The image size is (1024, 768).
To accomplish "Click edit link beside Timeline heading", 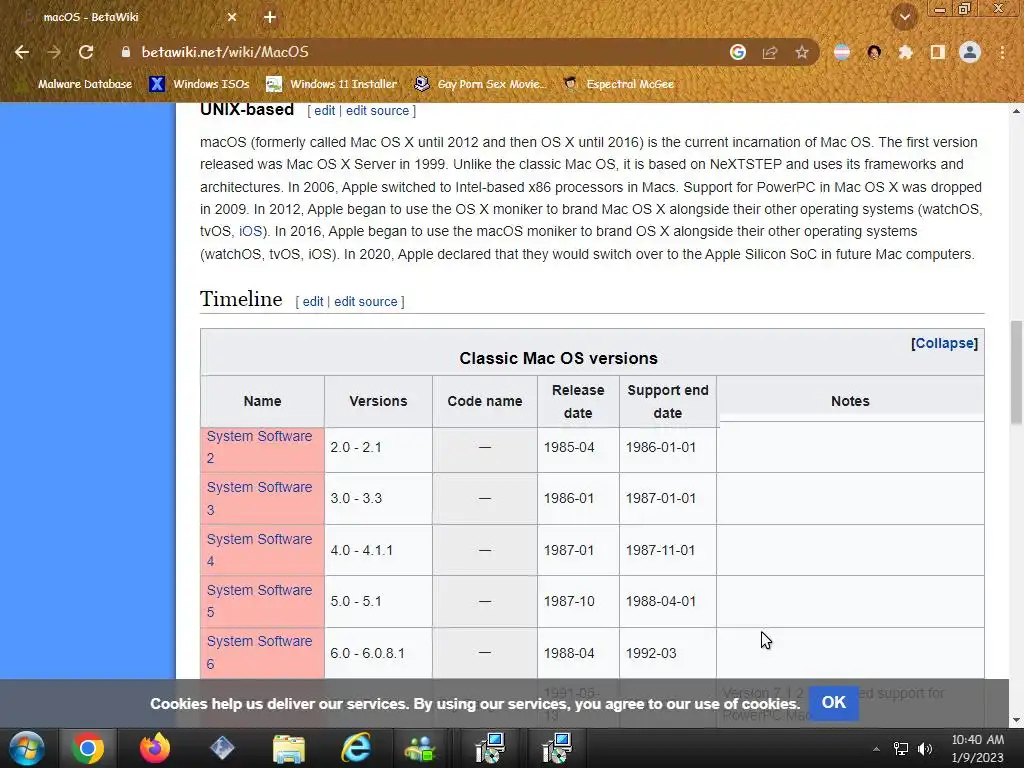I will pos(313,302).
